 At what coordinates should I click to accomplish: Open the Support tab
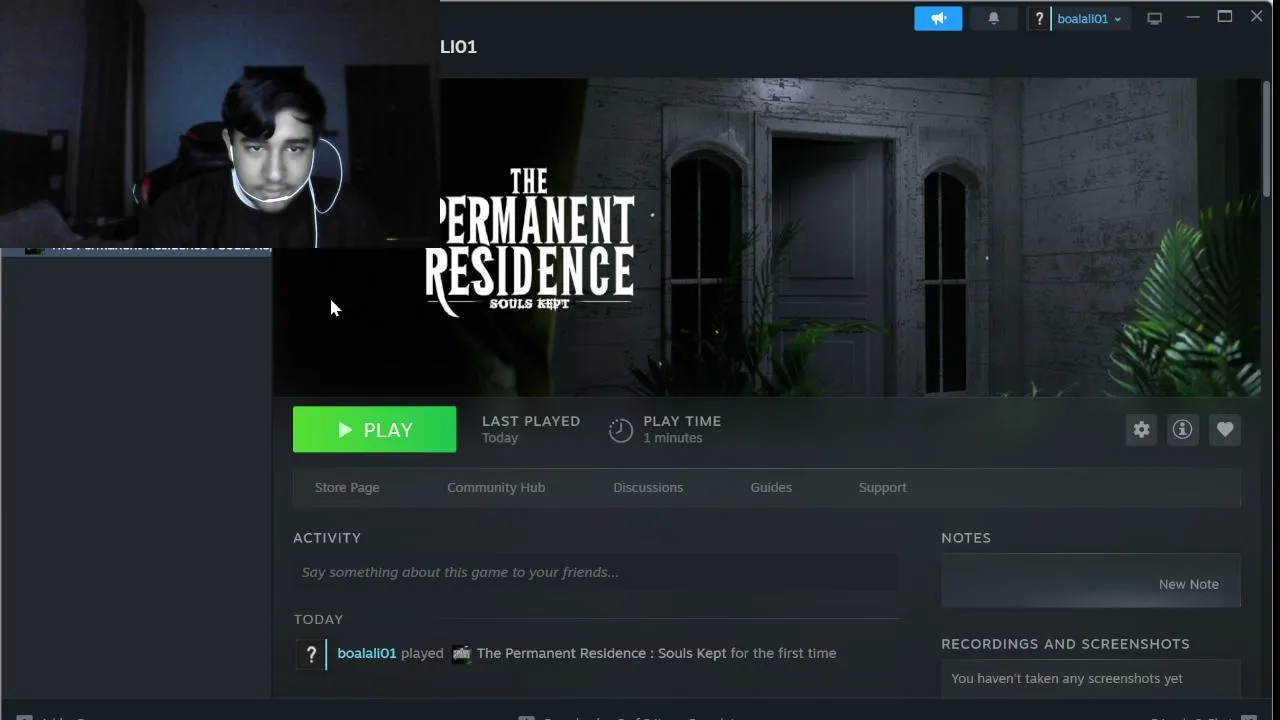883,487
